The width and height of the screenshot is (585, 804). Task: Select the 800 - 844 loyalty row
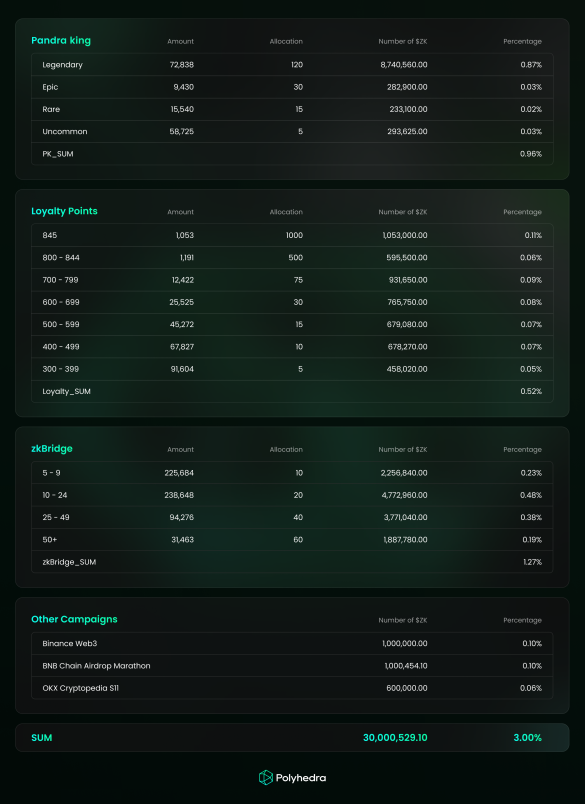[x=292, y=257]
